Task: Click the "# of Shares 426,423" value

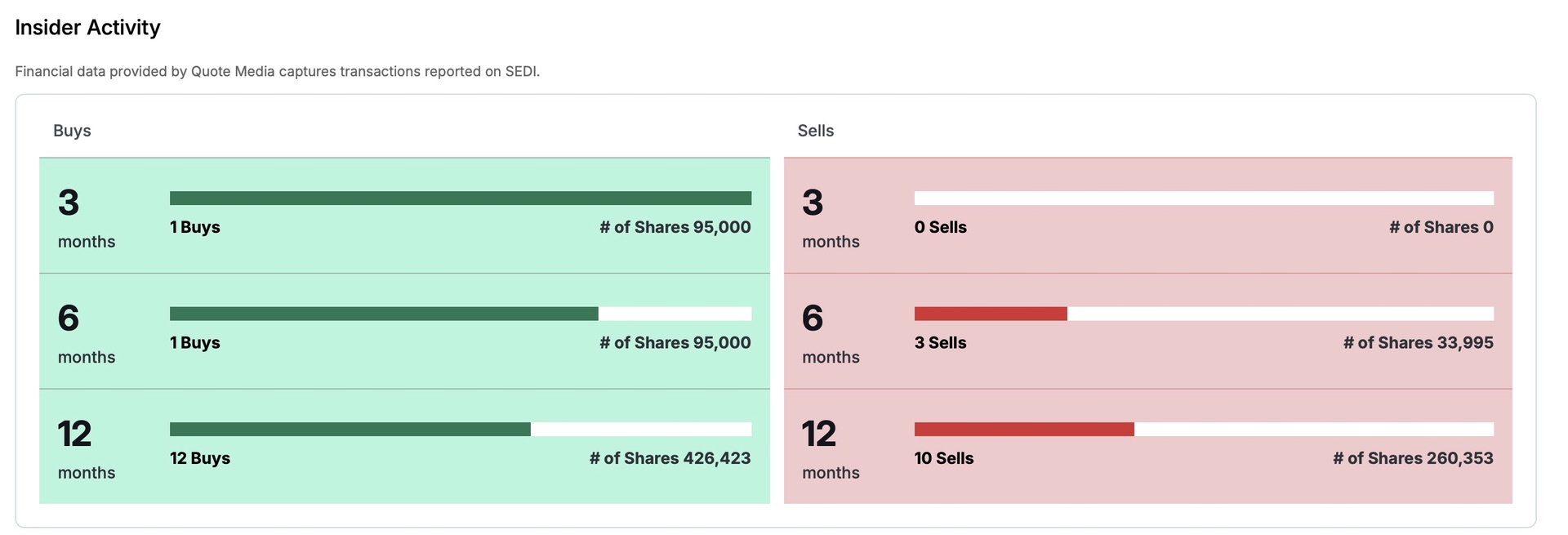Action: [x=670, y=458]
